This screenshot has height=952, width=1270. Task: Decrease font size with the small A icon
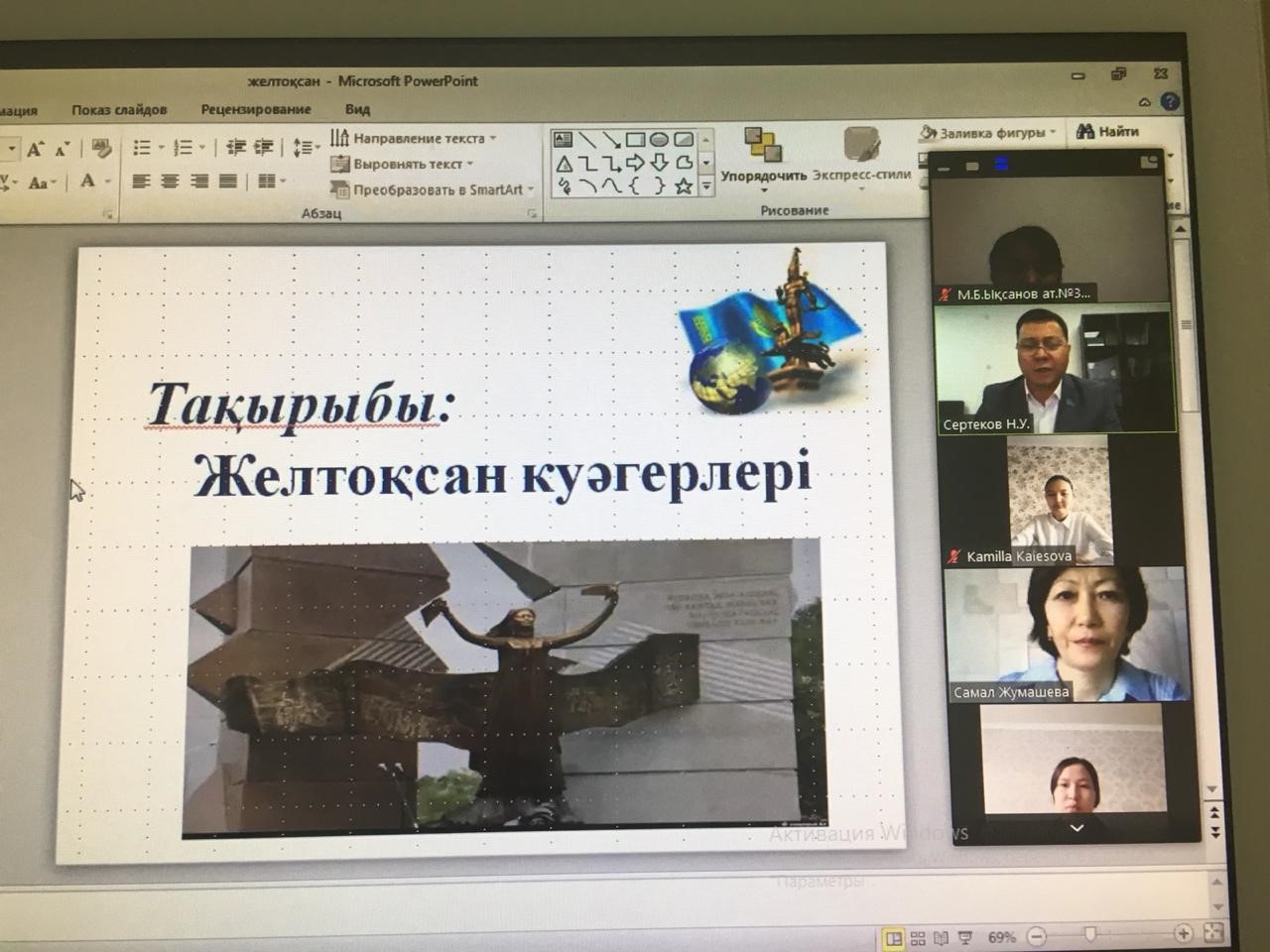[62, 149]
